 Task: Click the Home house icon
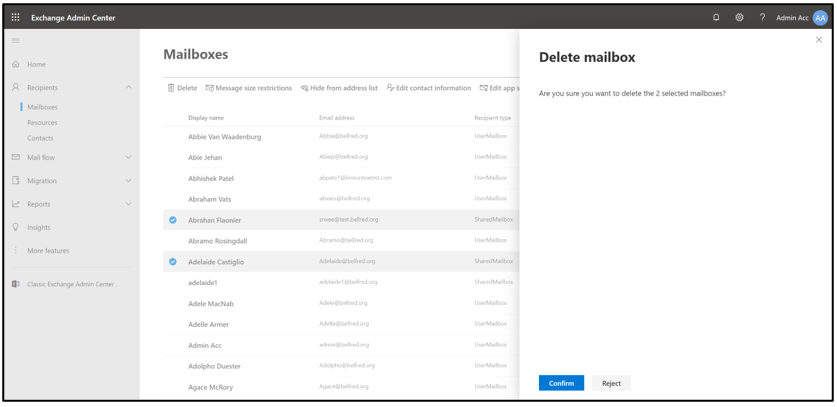15,64
